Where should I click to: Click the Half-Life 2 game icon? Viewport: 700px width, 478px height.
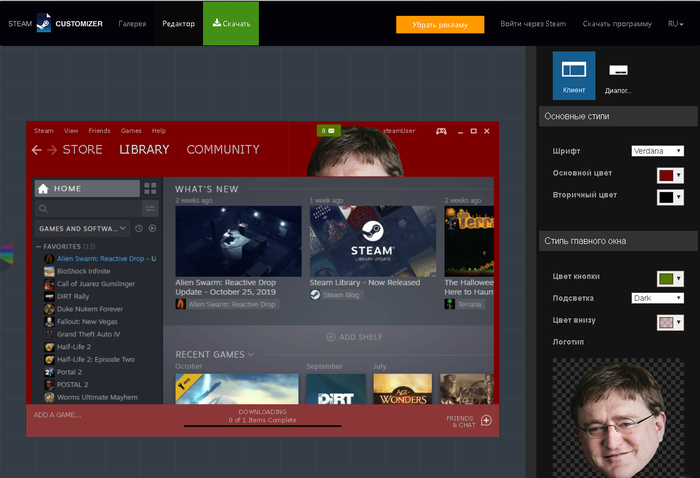(49, 347)
